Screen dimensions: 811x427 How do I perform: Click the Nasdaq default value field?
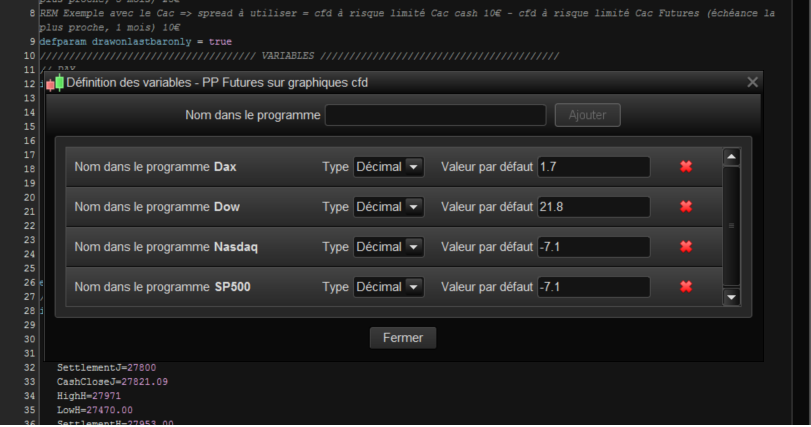pyautogui.click(x=593, y=247)
